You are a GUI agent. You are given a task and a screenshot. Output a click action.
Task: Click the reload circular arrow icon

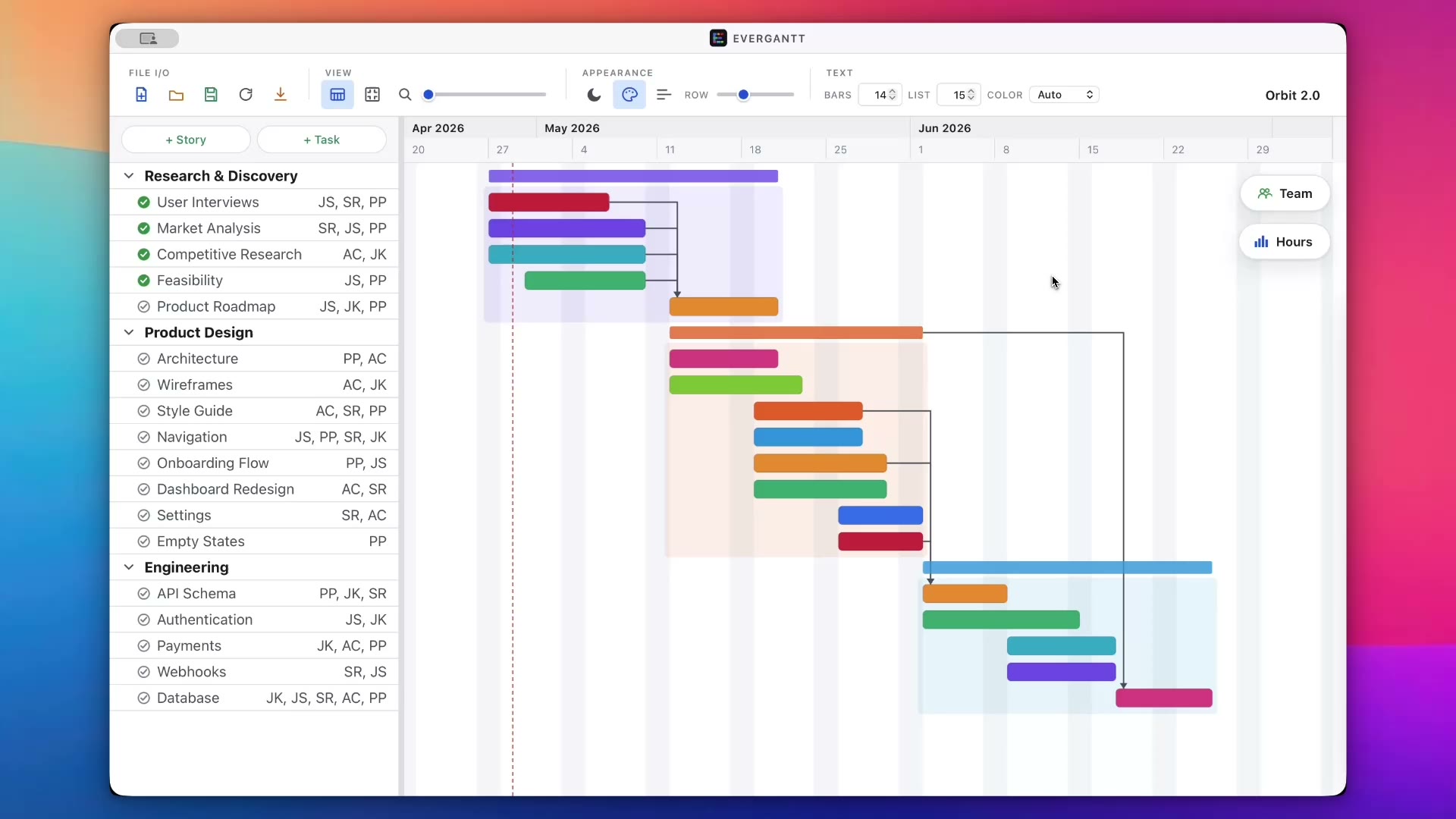246,95
